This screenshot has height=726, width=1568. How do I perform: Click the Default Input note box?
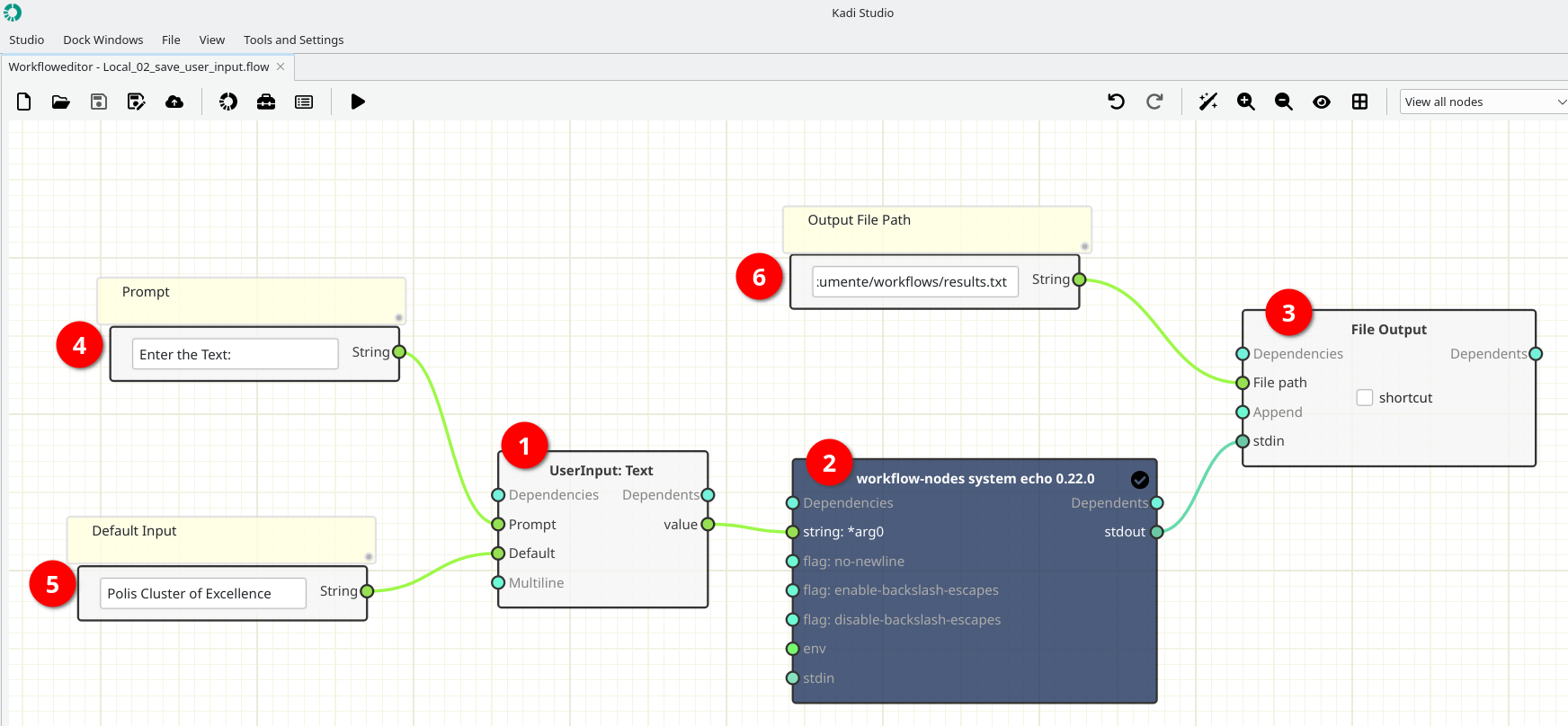[x=221, y=539]
